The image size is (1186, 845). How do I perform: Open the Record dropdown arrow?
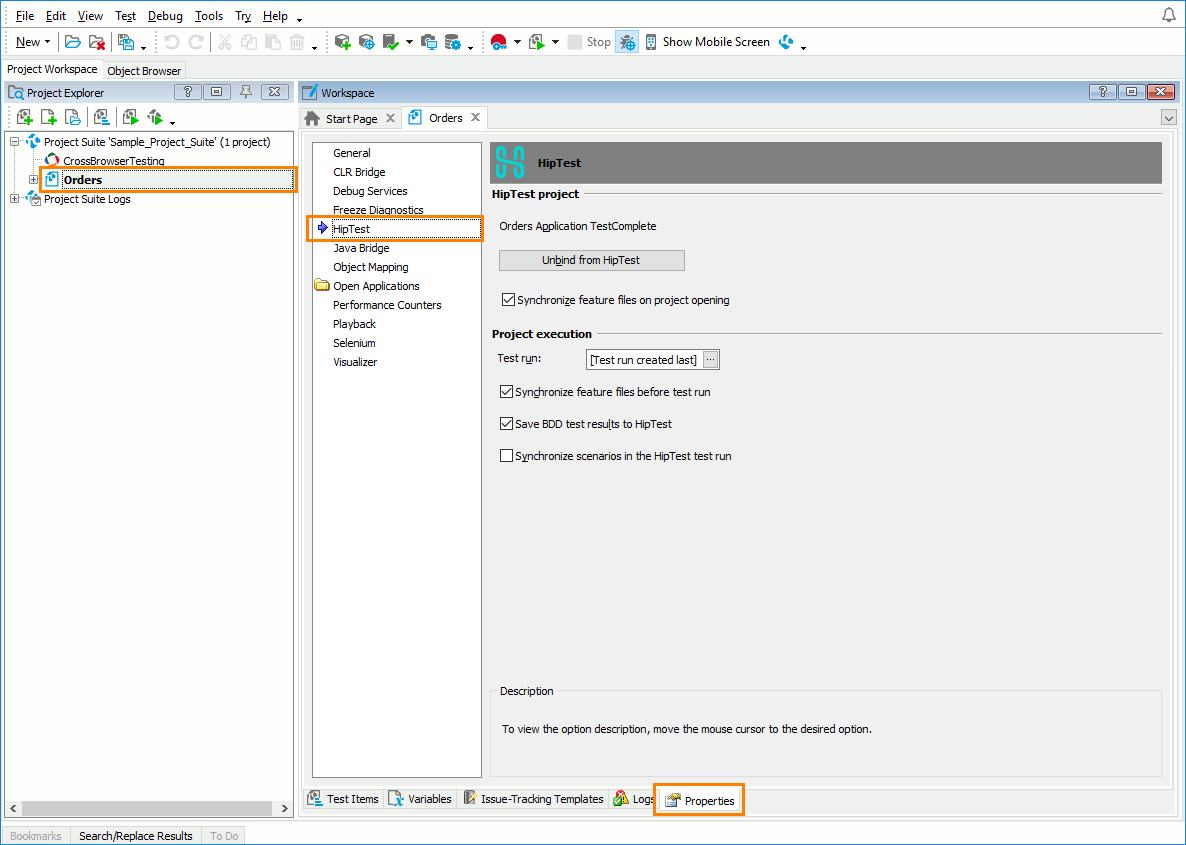(x=517, y=42)
